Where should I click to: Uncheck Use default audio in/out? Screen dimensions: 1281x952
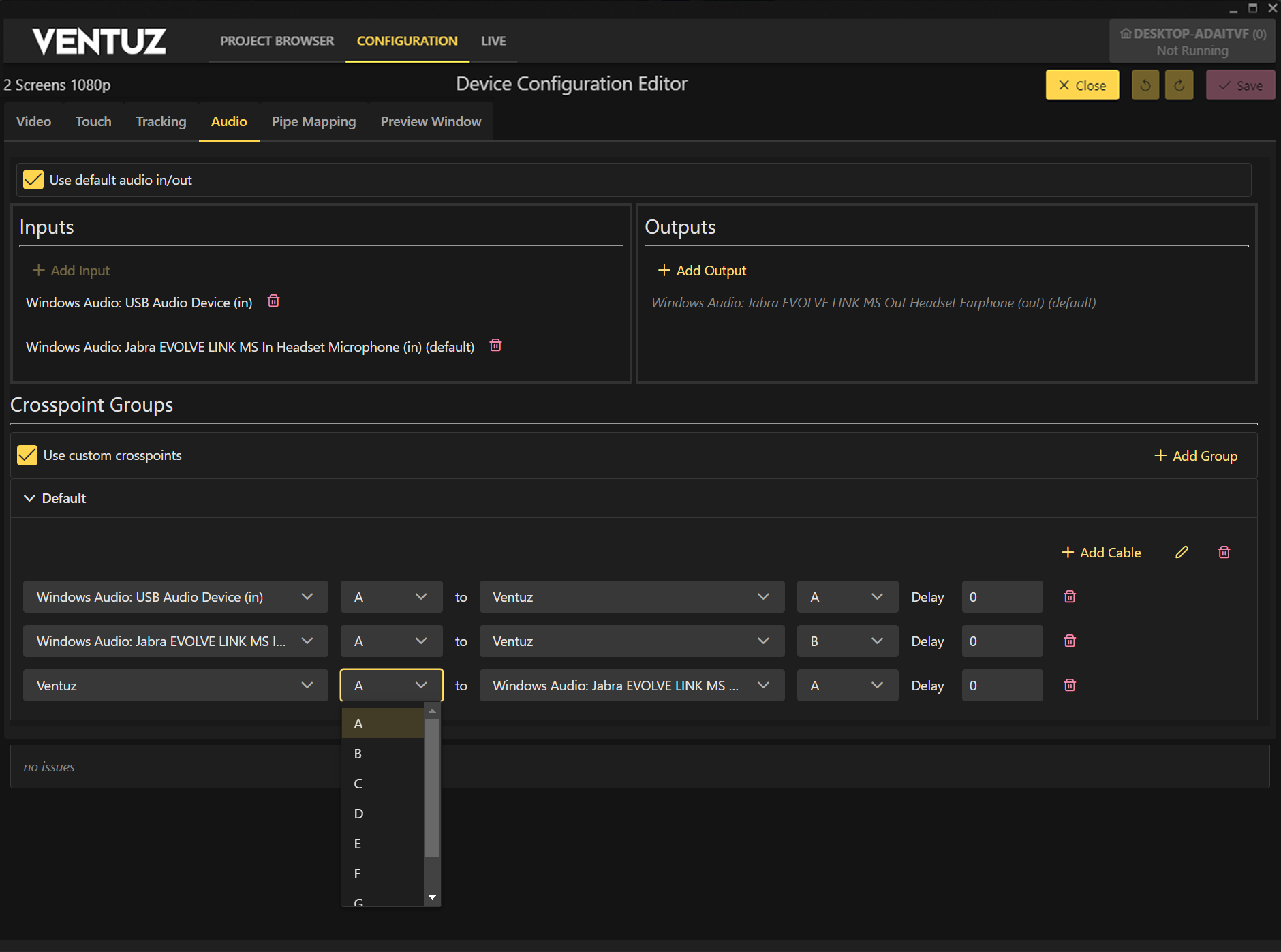pyautogui.click(x=33, y=180)
